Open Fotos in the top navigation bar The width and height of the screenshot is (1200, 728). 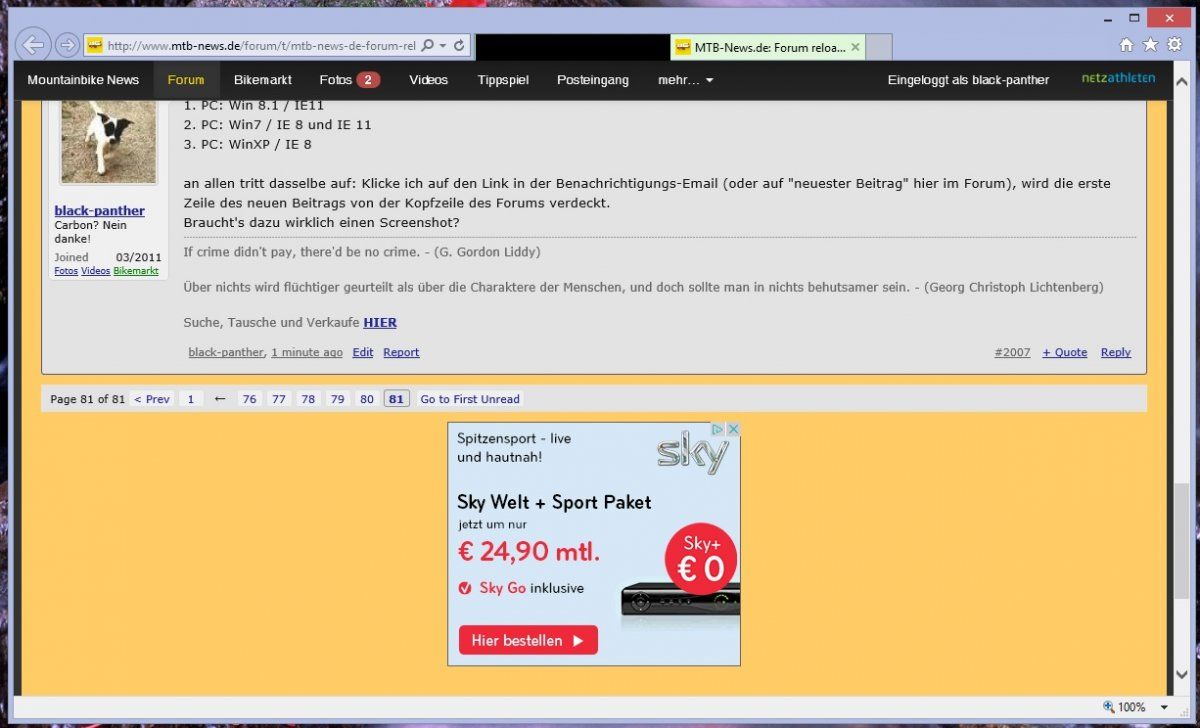tap(336, 80)
